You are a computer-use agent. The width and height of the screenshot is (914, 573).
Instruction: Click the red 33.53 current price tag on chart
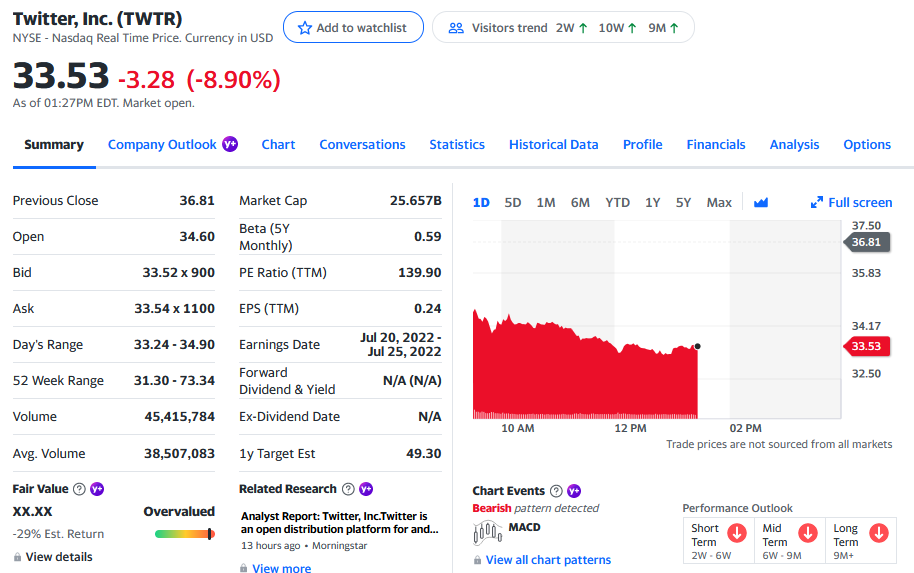[x=867, y=346]
